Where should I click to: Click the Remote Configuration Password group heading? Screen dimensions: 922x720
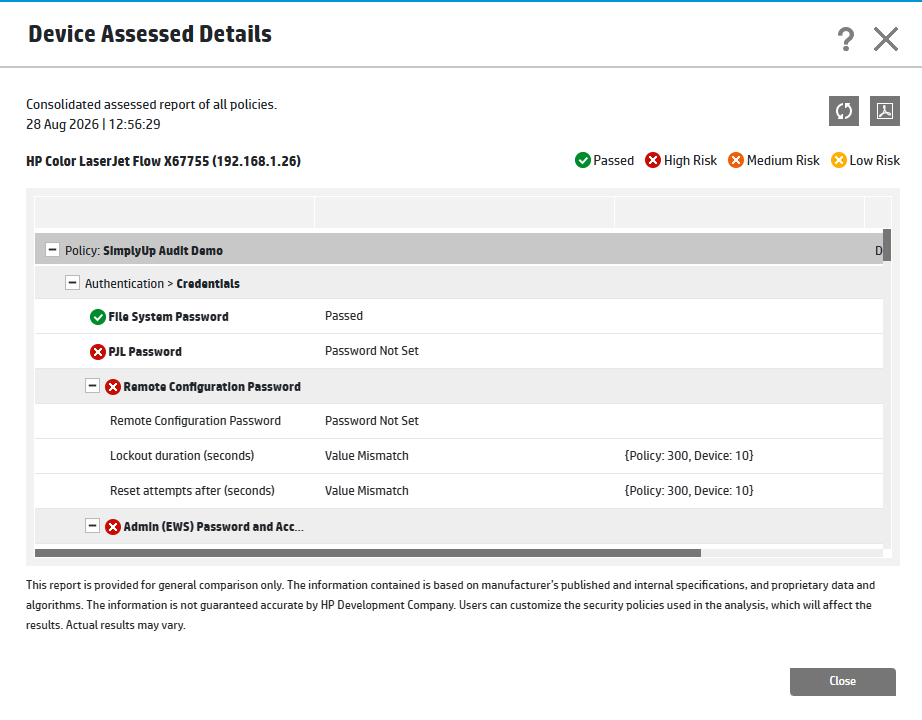click(x=212, y=386)
